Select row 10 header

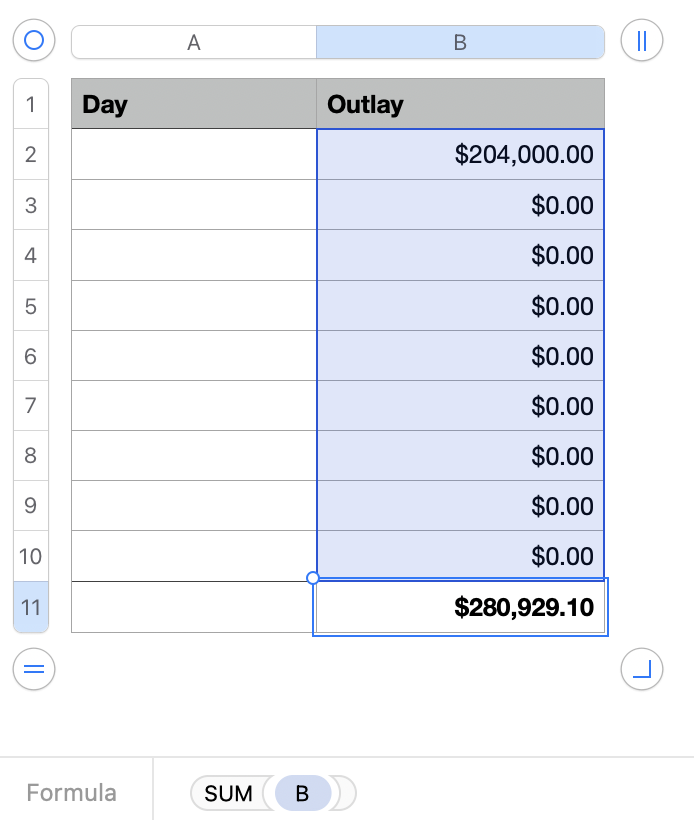click(30, 556)
